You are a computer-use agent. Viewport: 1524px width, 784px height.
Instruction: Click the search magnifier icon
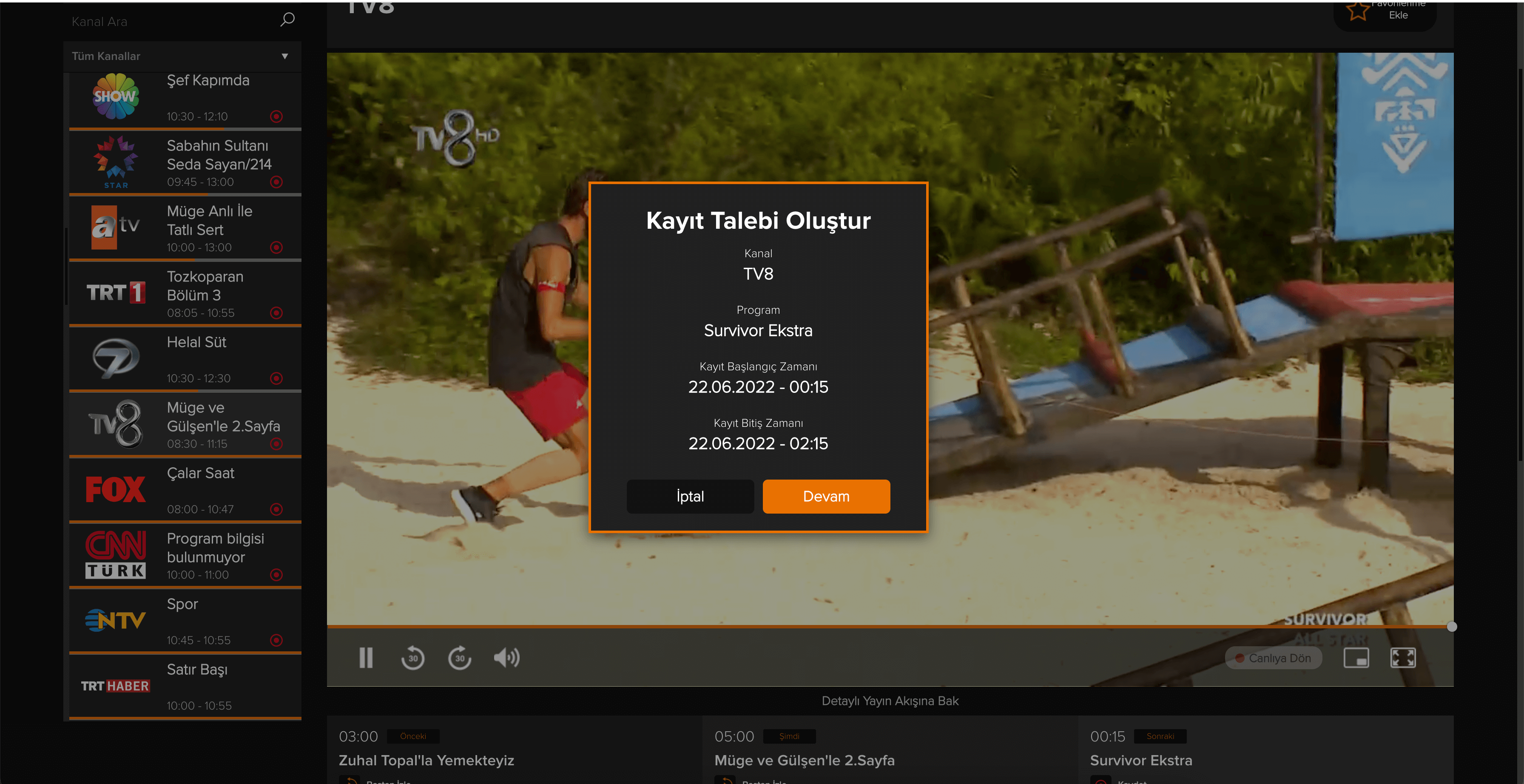click(x=287, y=20)
